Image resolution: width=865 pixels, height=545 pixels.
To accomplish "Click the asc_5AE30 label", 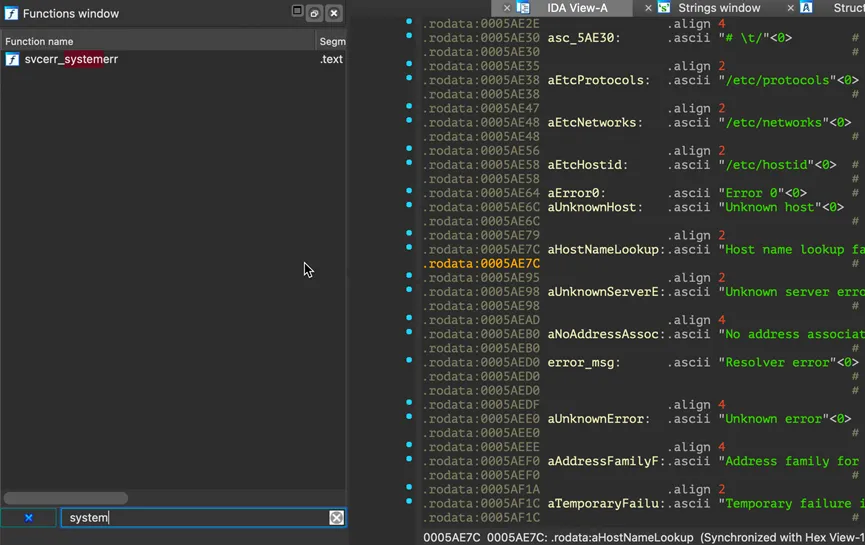I will point(584,38).
